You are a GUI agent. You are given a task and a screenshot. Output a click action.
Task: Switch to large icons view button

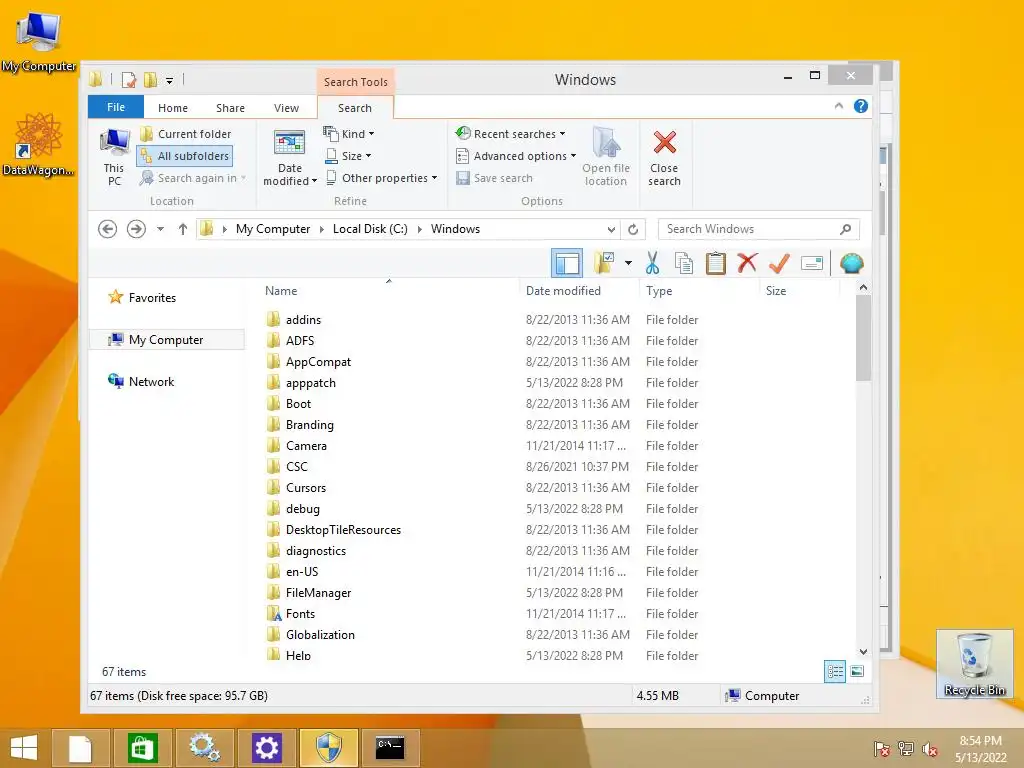(857, 671)
